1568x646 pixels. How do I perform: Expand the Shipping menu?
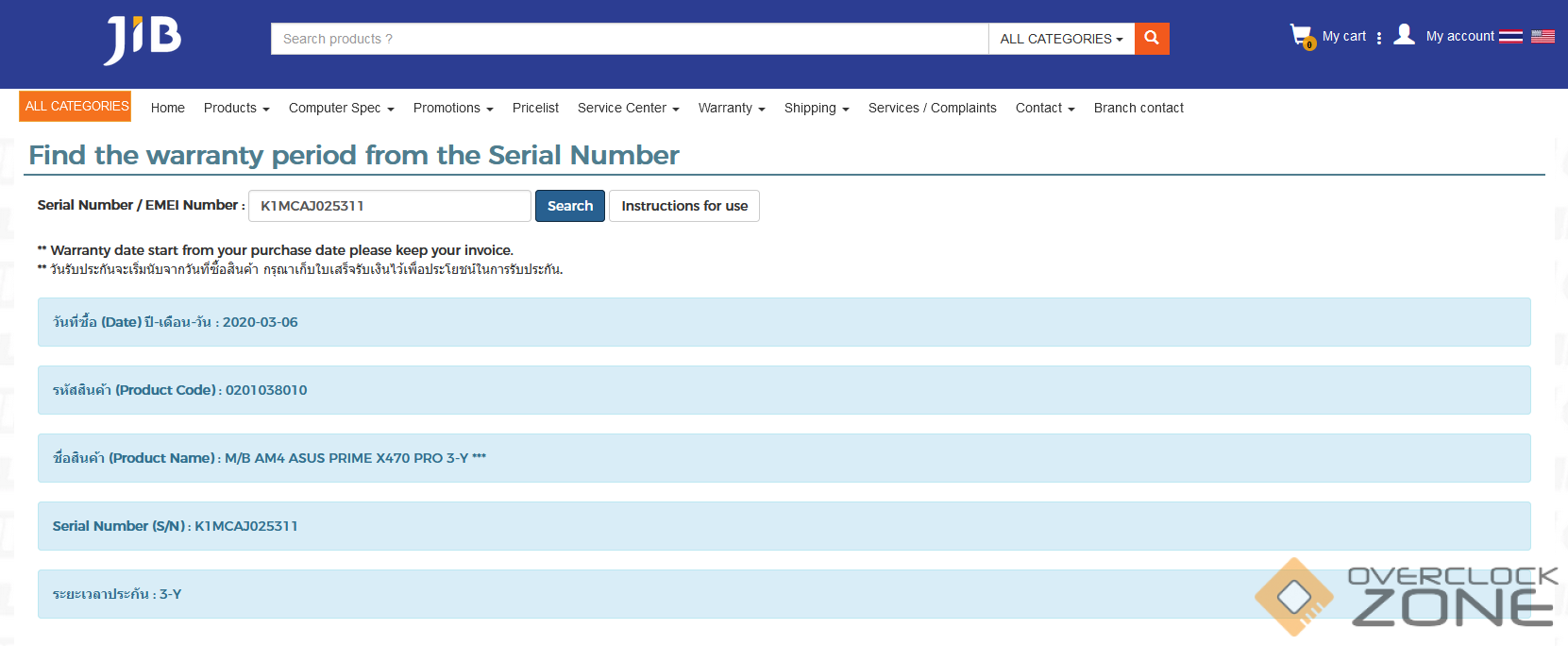[817, 108]
